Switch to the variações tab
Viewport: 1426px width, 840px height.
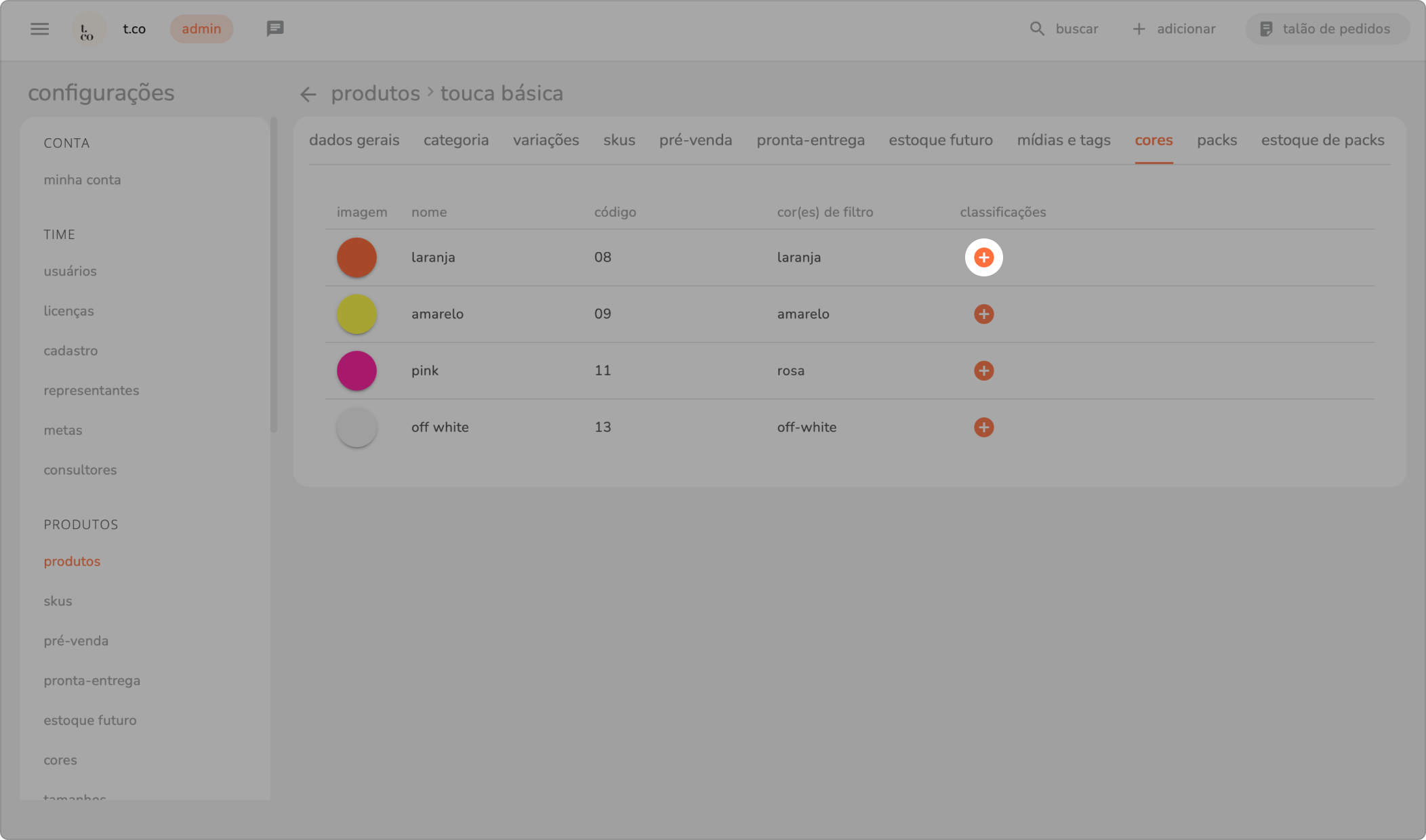546,140
